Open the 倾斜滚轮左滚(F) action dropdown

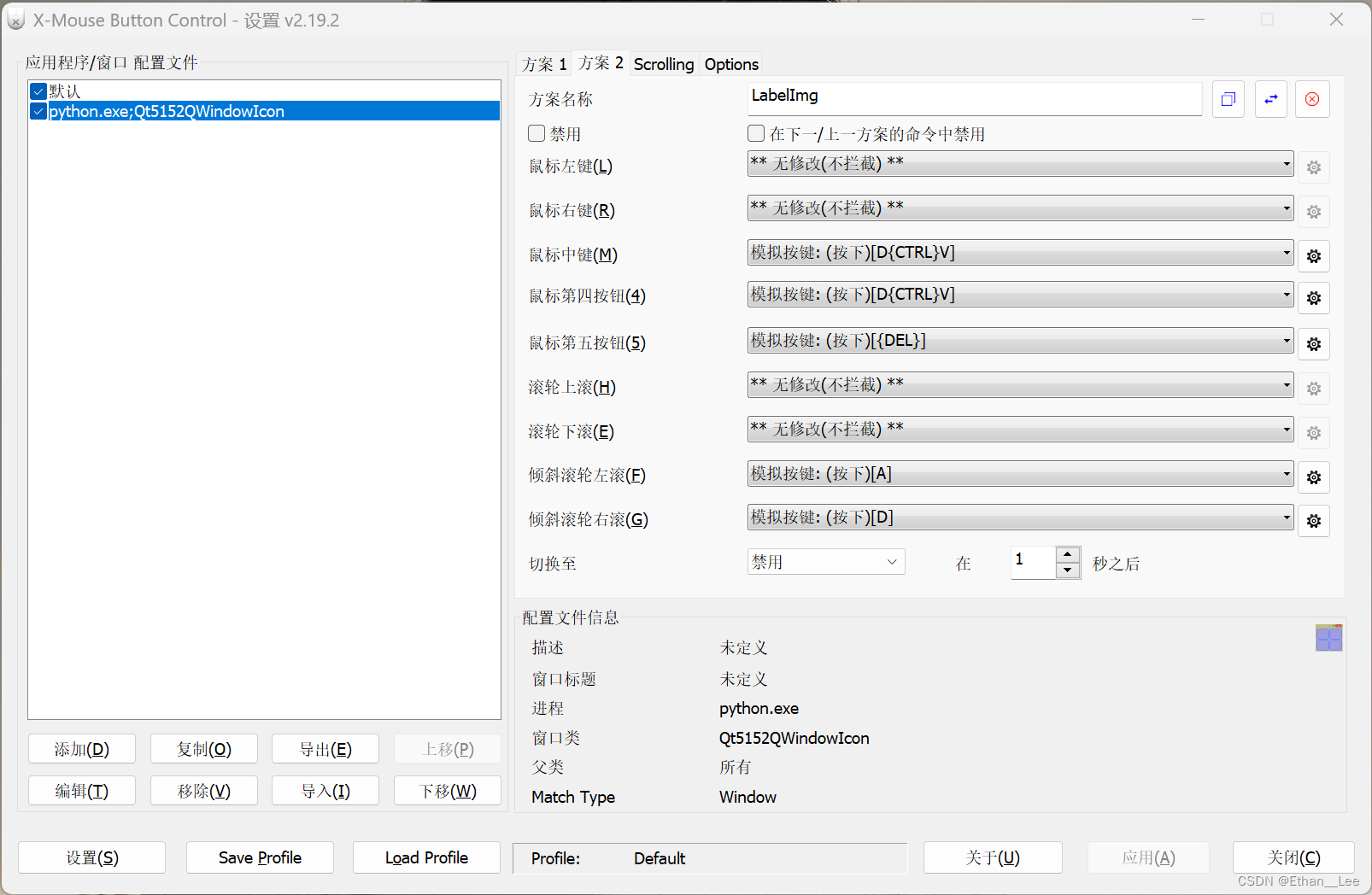coord(1020,474)
